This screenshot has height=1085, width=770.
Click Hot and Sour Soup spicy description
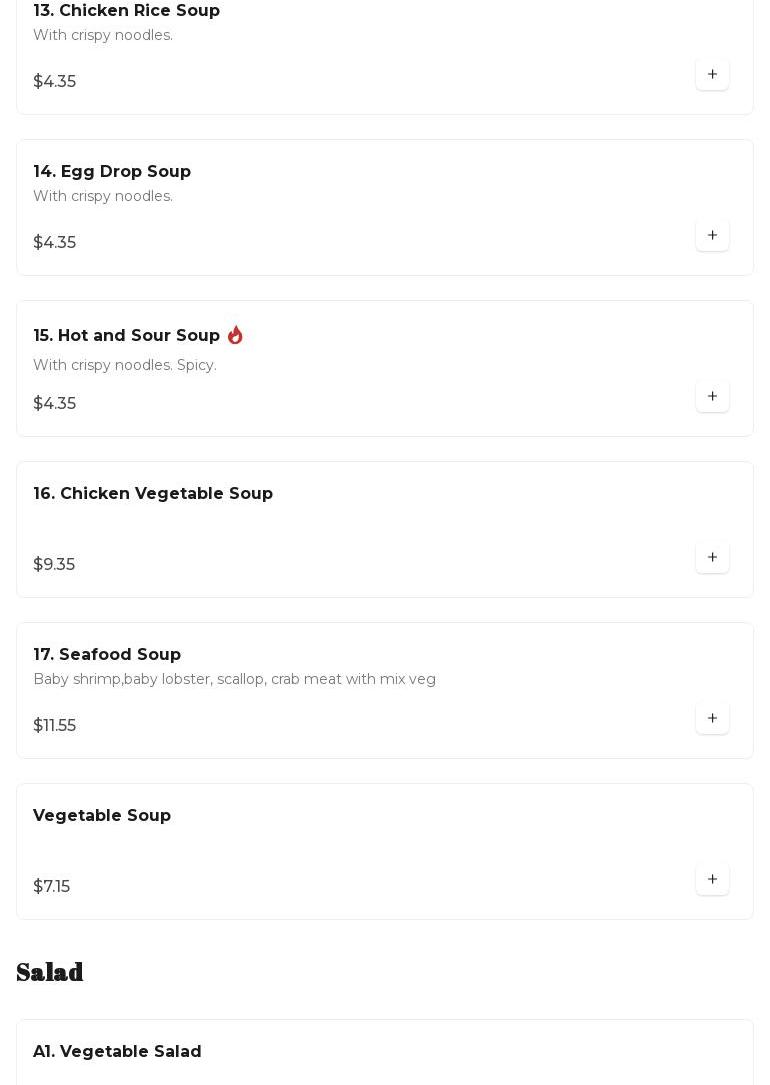(x=125, y=365)
